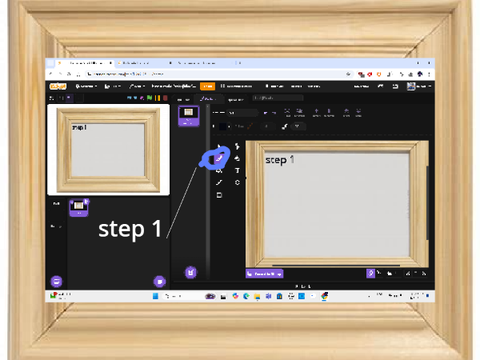This screenshot has height=360, width=480.
Task: Select the Eraser tool
Action: [237, 158]
